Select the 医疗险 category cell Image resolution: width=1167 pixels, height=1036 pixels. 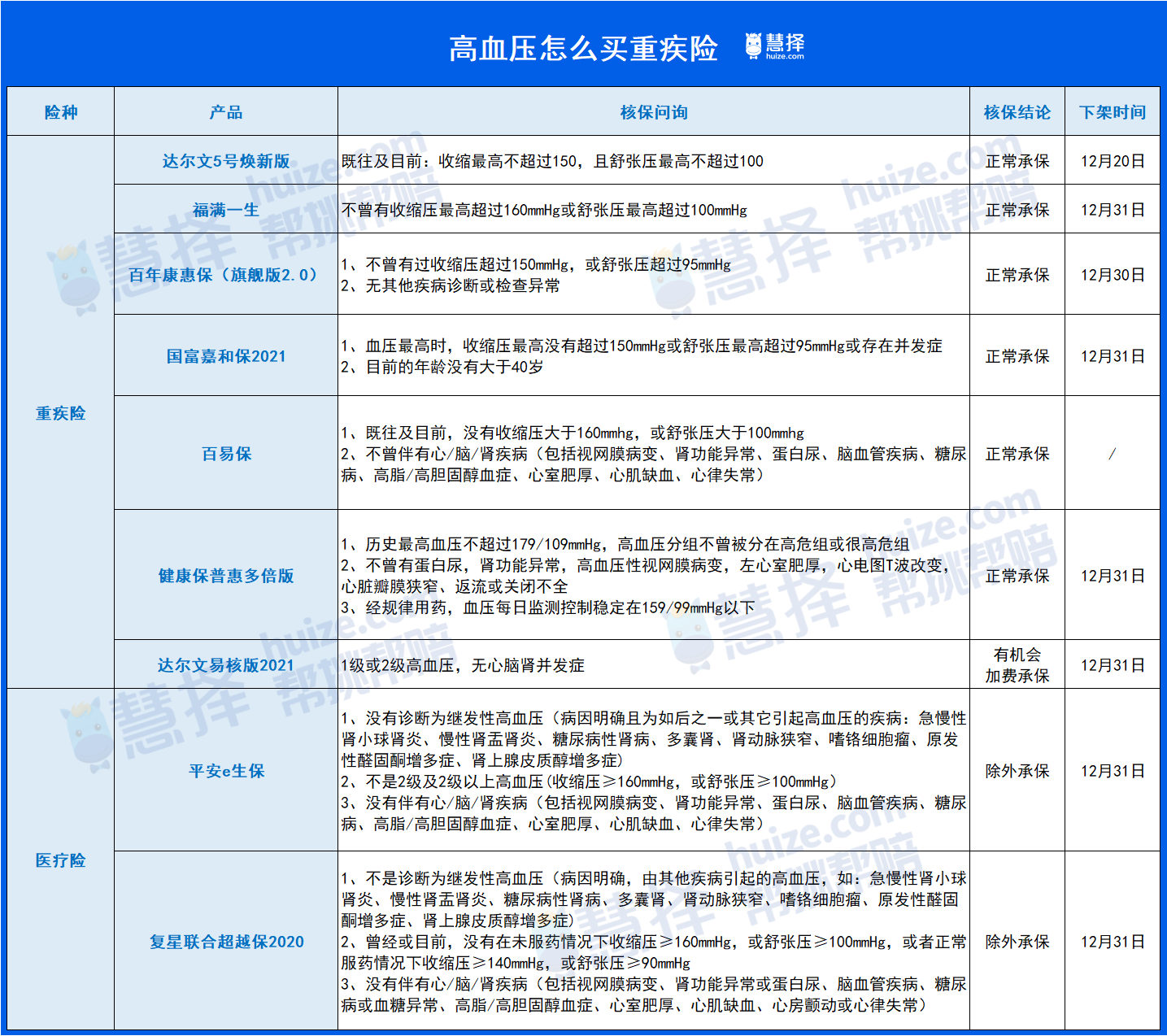tap(61, 860)
